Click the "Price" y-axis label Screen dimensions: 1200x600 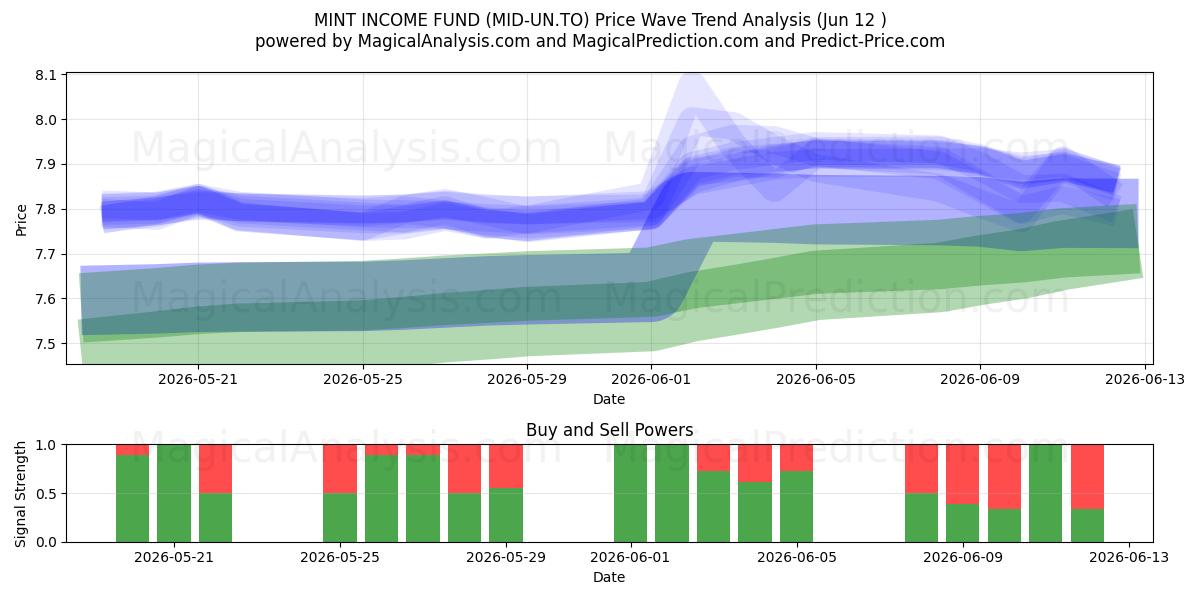coord(22,218)
